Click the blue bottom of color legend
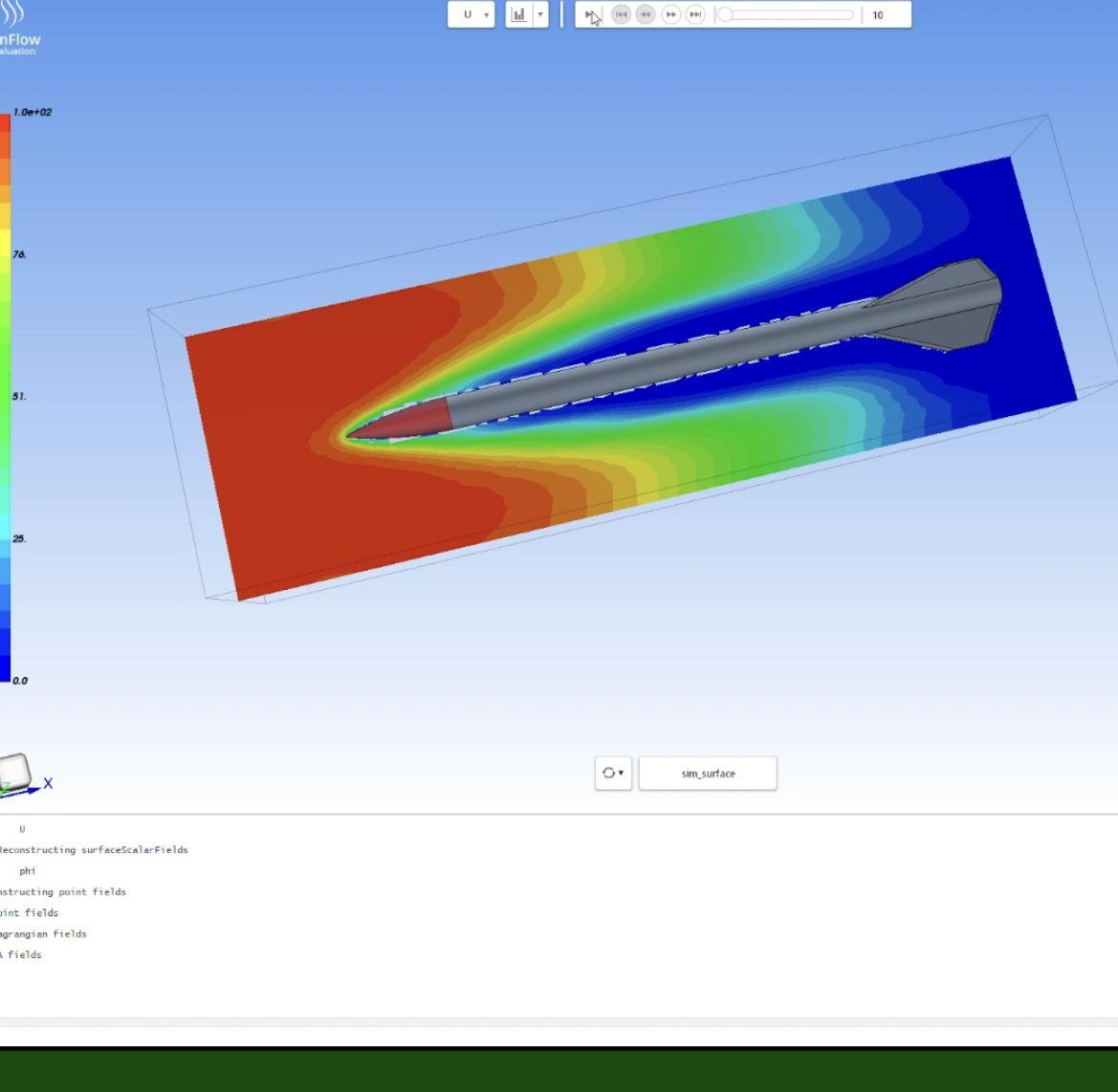The height and width of the screenshot is (1092, 1118). [5, 667]
